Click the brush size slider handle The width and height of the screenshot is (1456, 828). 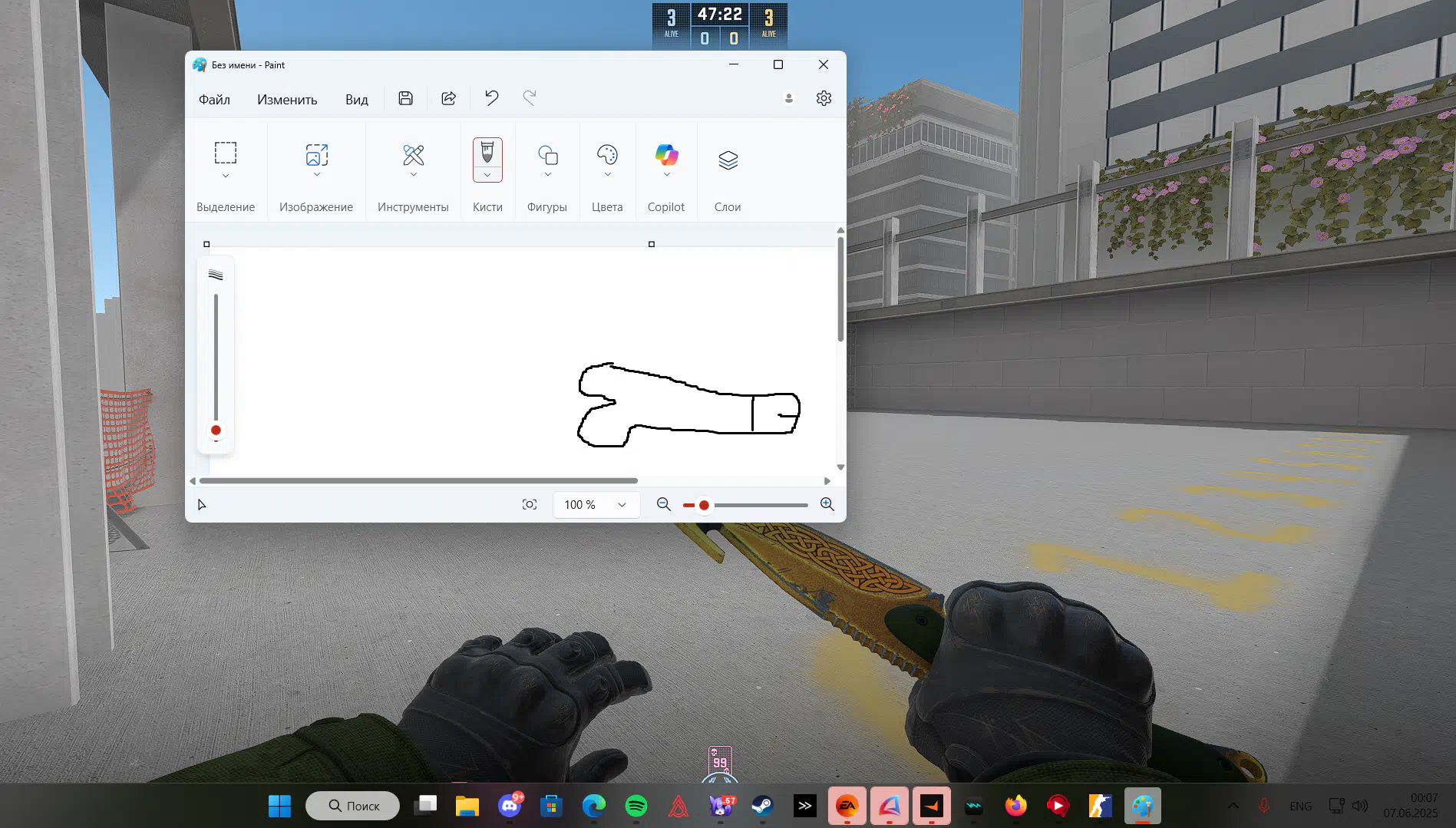tap(216, 430)
